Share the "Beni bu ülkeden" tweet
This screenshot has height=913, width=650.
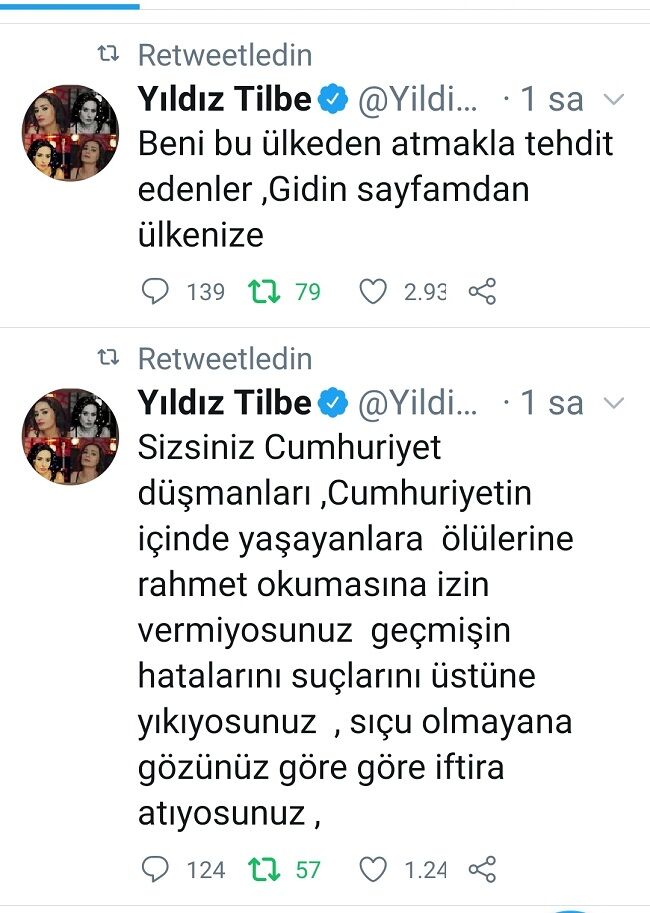[482, 291]
